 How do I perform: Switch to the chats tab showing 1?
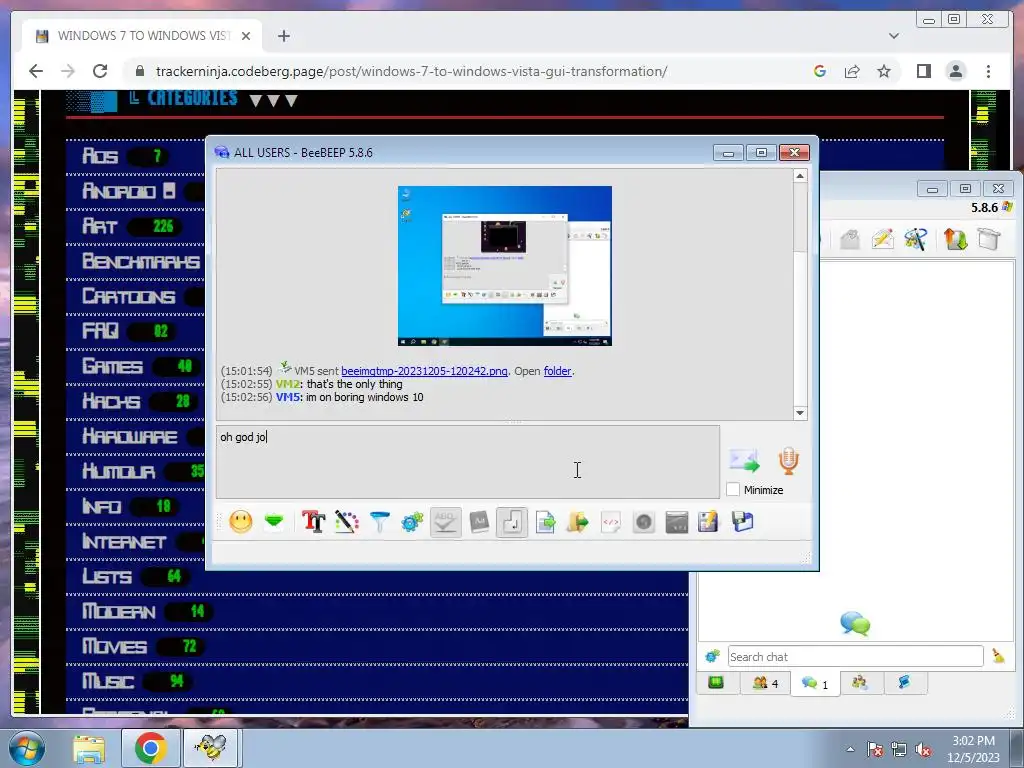click(814, 683)
